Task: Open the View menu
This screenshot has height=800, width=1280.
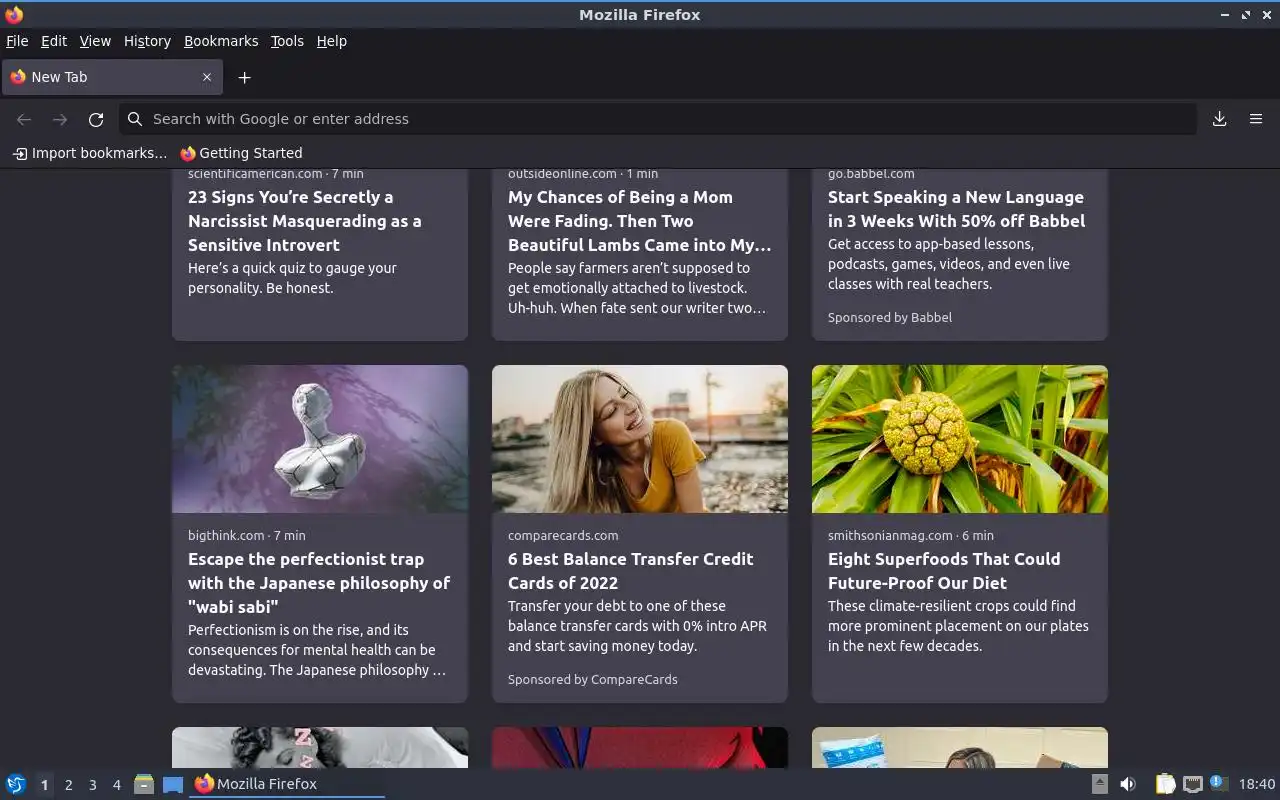Action: point(95,41)
